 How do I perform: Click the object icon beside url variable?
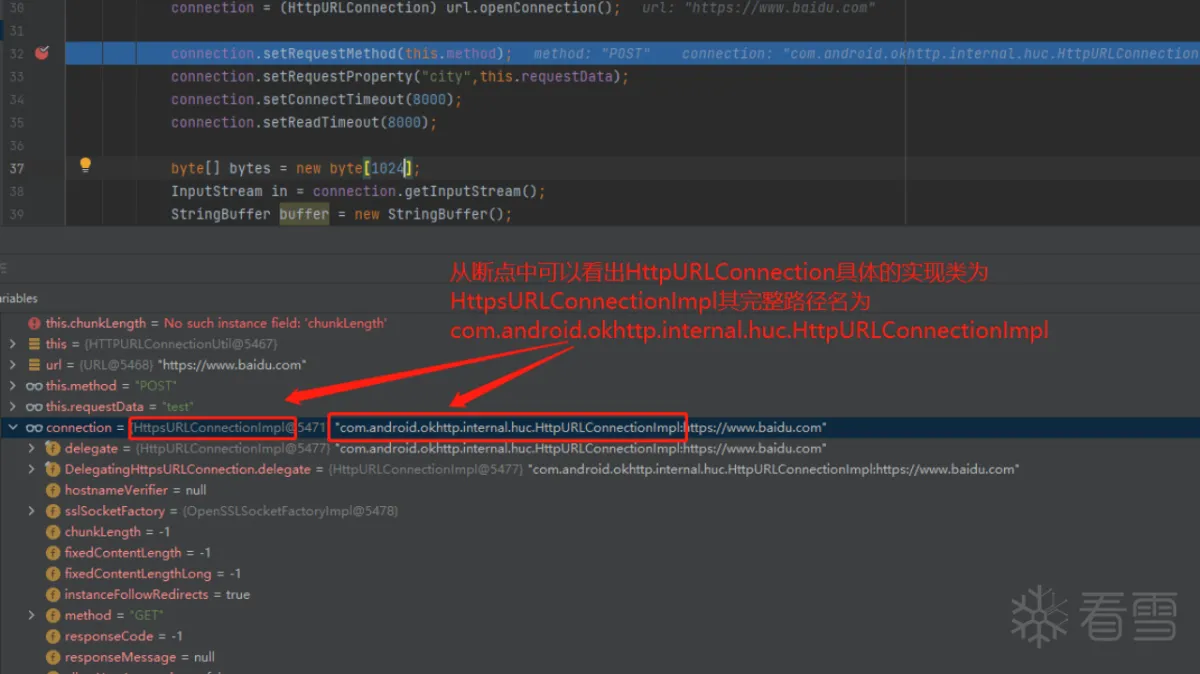click(x=34, y=365)
